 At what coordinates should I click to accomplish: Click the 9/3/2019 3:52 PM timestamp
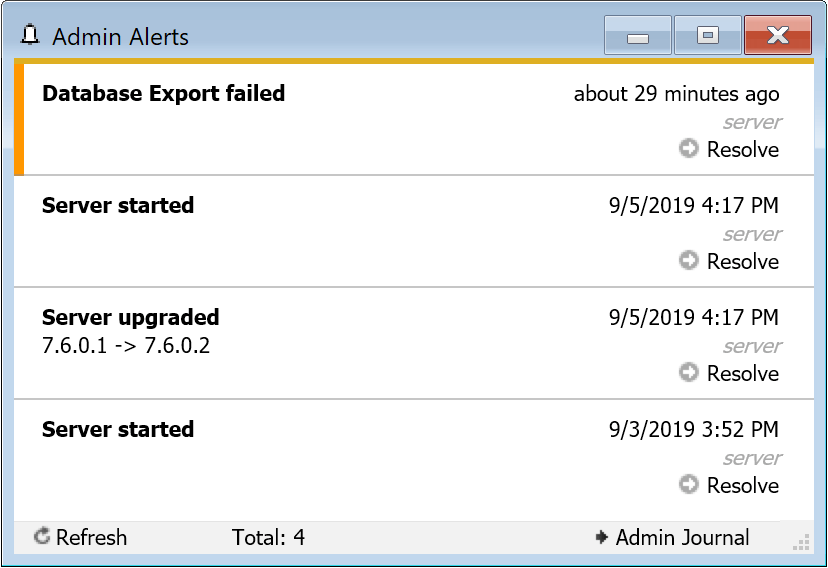693,430
